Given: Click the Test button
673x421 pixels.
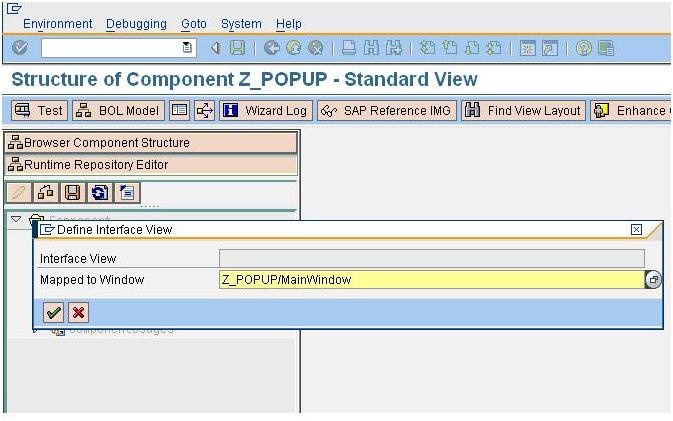Looking at the screenshot, I should point(39,111).
